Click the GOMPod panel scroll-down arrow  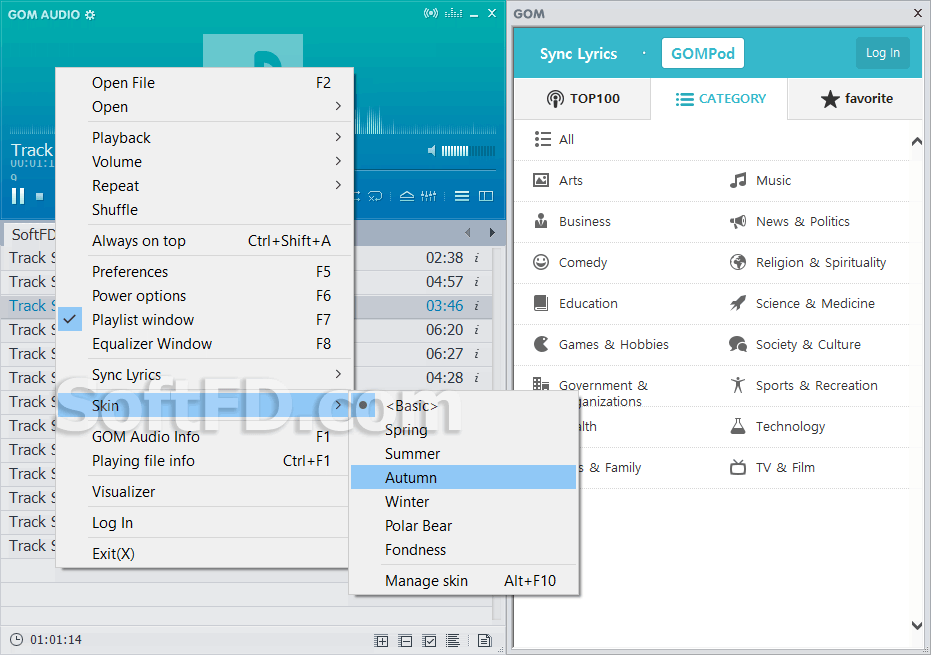[x=917, y=625]
